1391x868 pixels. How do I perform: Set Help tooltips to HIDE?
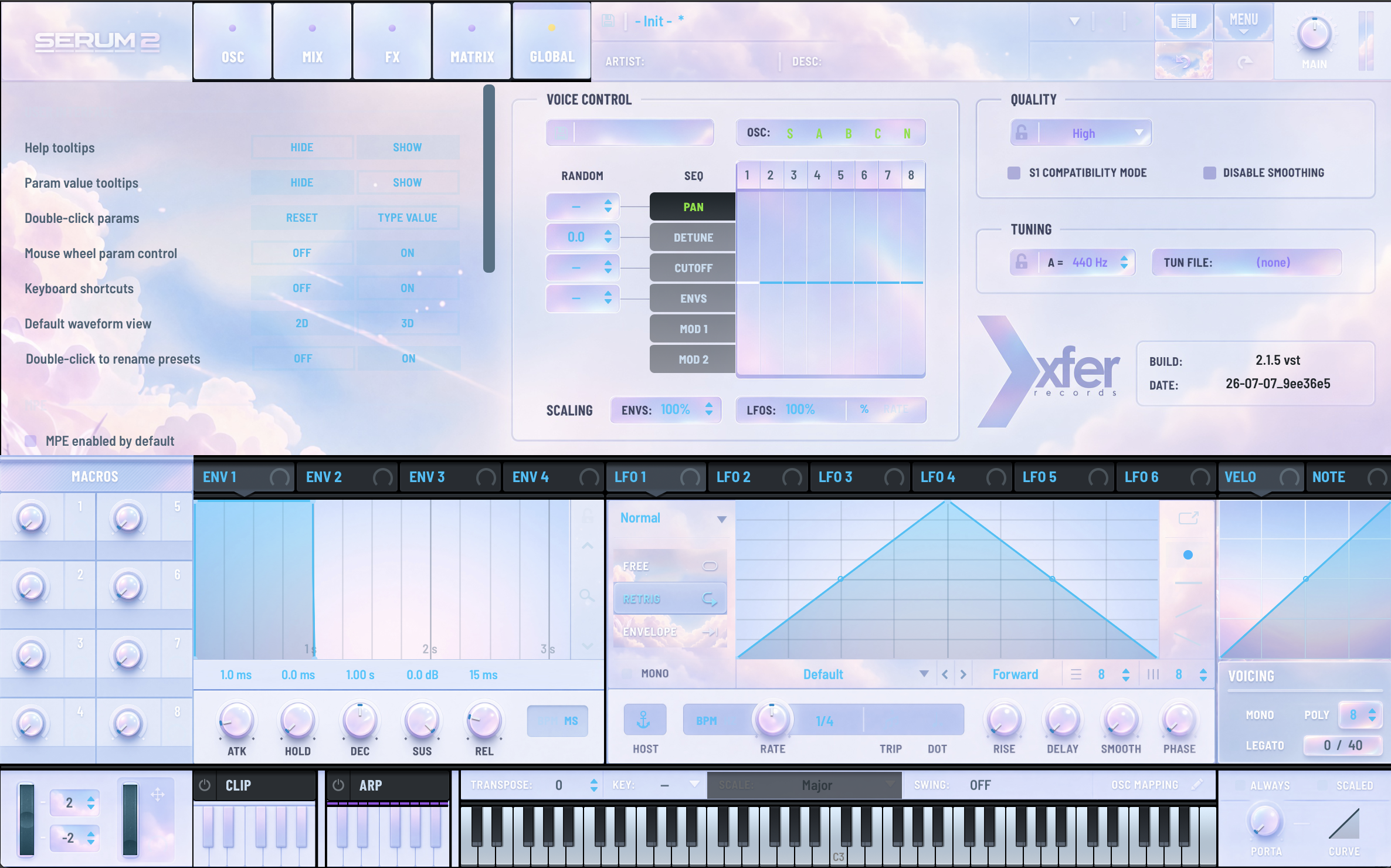(x=302, y=147)
